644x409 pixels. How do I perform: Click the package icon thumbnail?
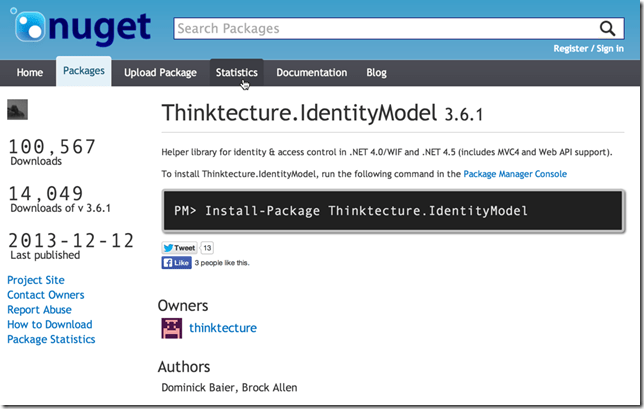point(17,109)
